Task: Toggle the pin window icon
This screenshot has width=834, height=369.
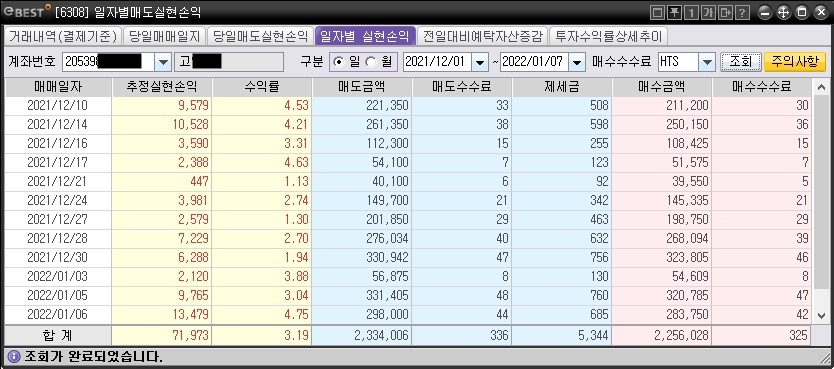Action: click(674, 13)
